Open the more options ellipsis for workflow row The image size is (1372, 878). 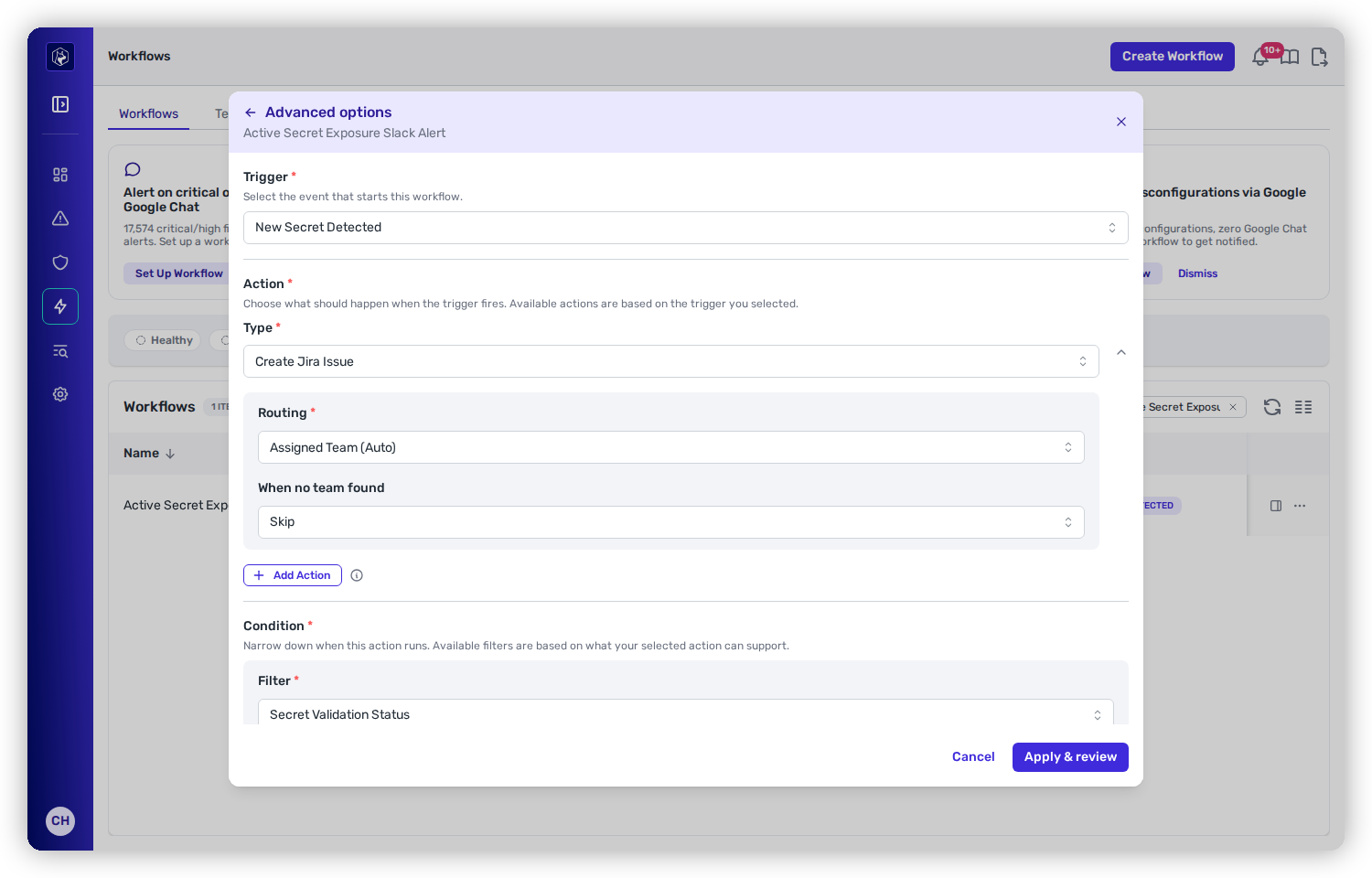pos(1300,506)
